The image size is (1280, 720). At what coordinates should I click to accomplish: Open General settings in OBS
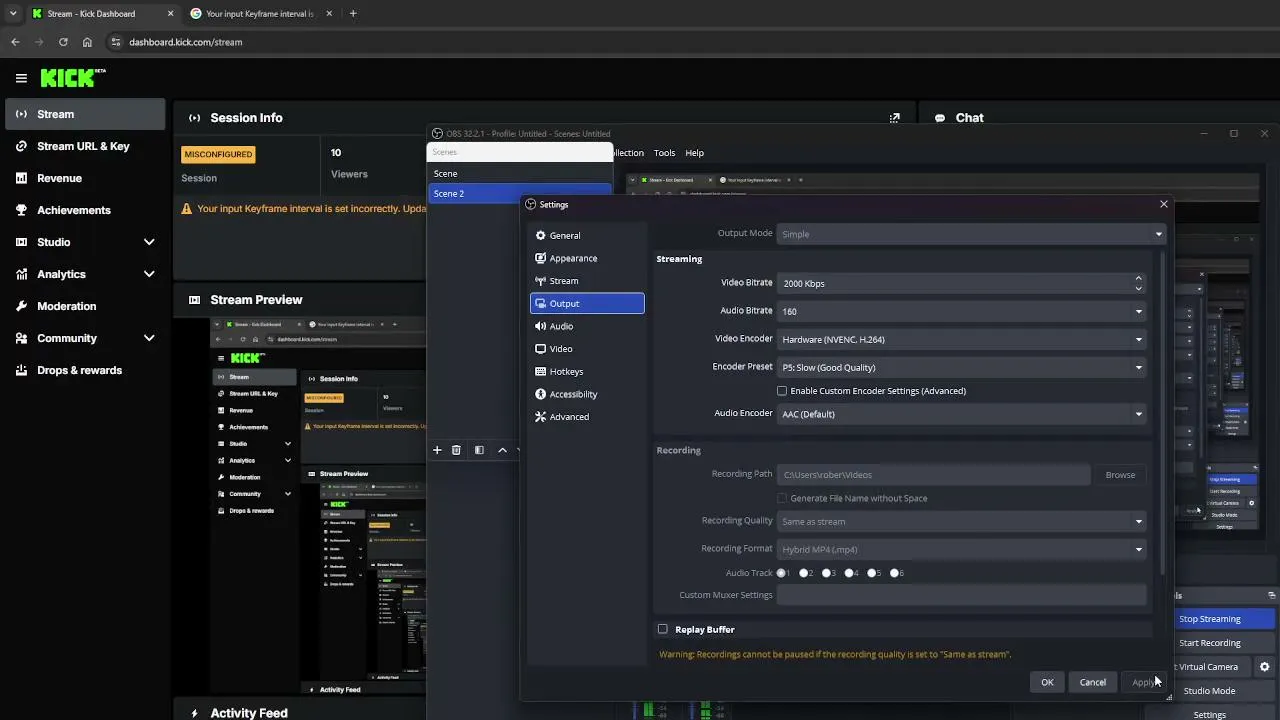pos(587,235)
